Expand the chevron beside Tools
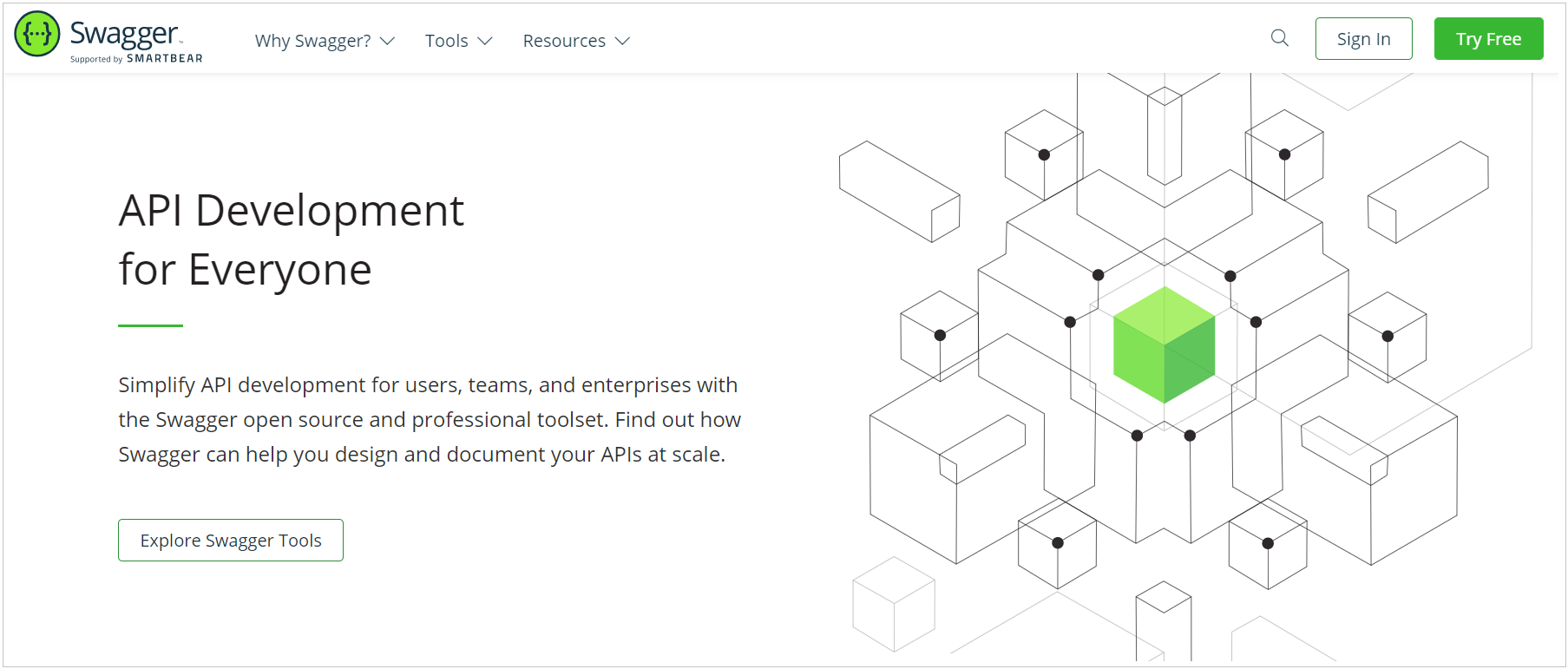The width and height of the screenshot is (1568, 669). click(x=485, y=41)
